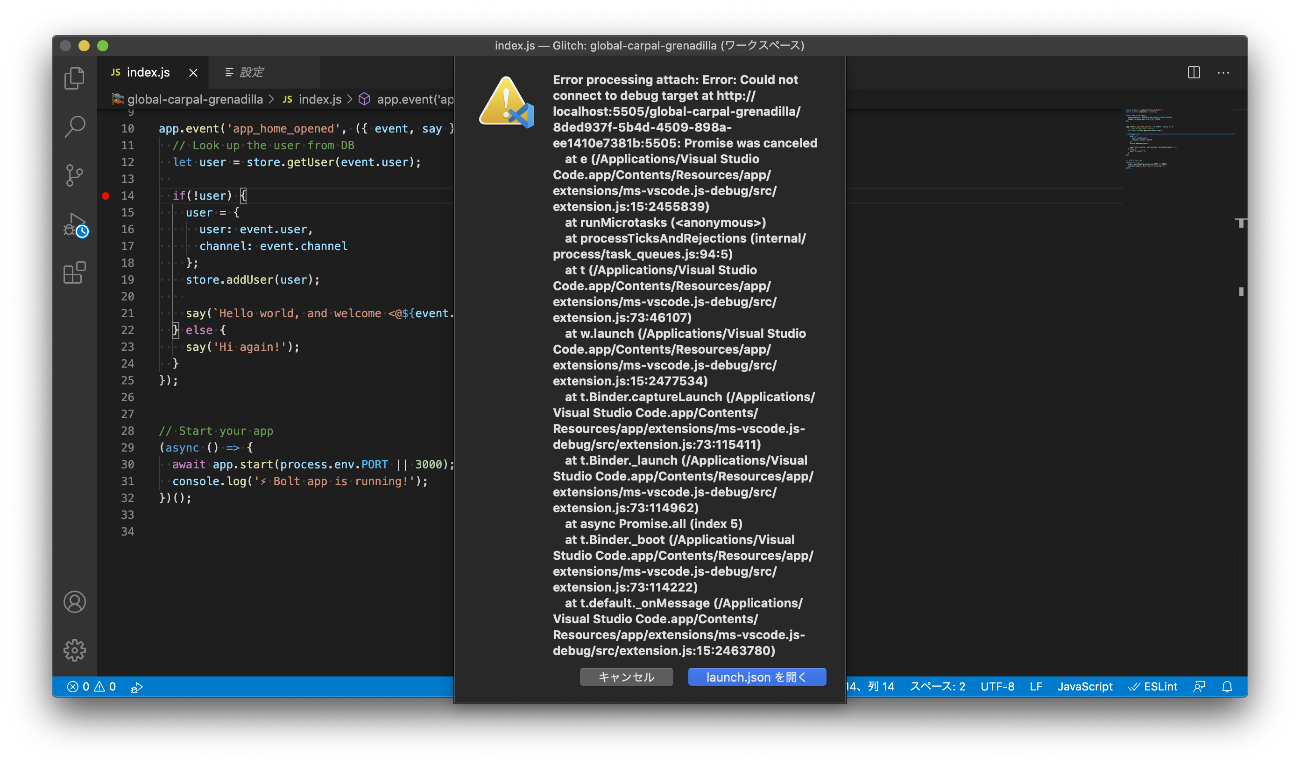The image size is (1300, 766).
Task: Click the debug launch icon in status bar
Action: point(138,687)
